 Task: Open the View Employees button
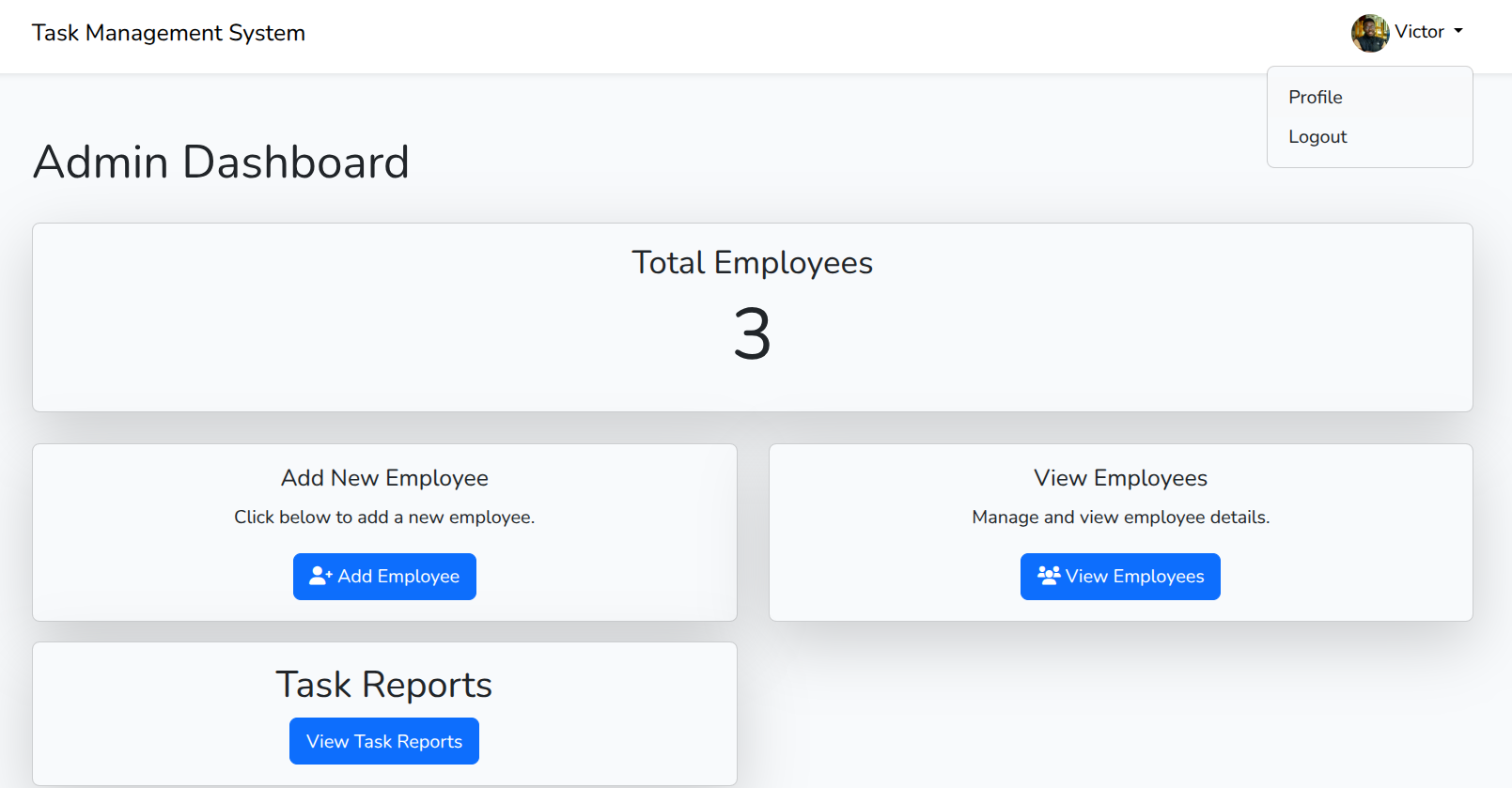tap(1120, 577)
